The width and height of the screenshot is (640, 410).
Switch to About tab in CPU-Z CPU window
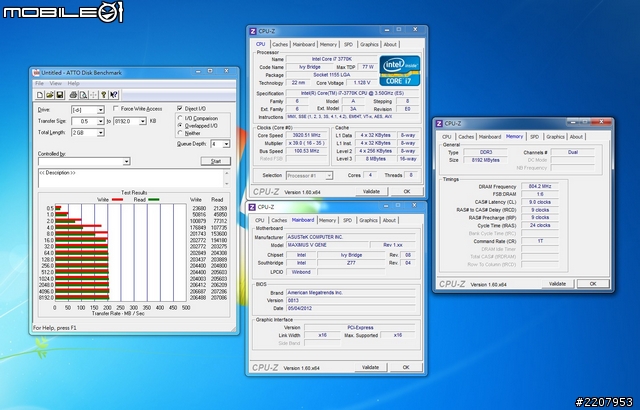coord(390,44)
